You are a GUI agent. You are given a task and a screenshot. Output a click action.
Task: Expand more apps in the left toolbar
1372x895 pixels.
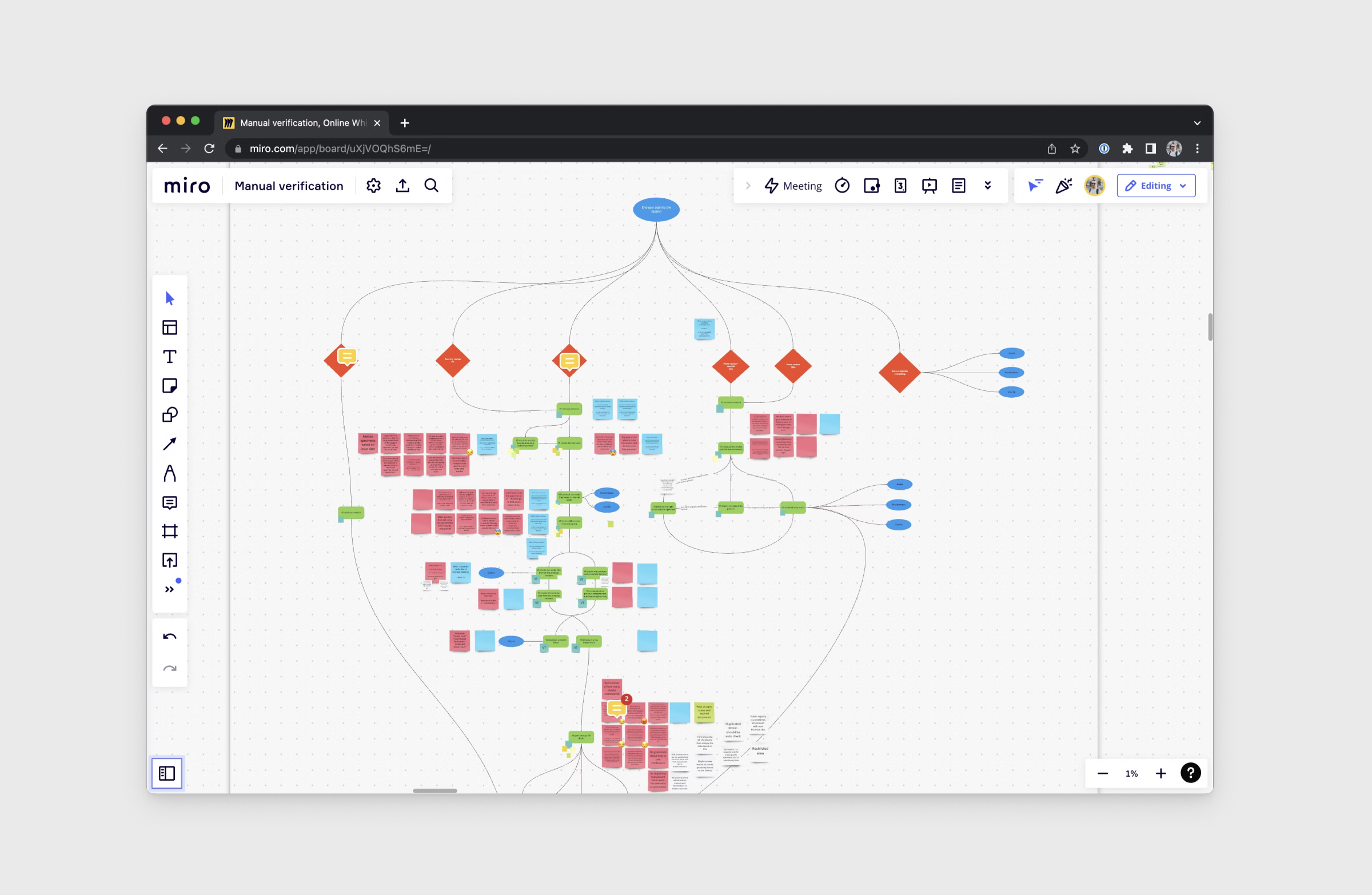[x=169, y=589]
